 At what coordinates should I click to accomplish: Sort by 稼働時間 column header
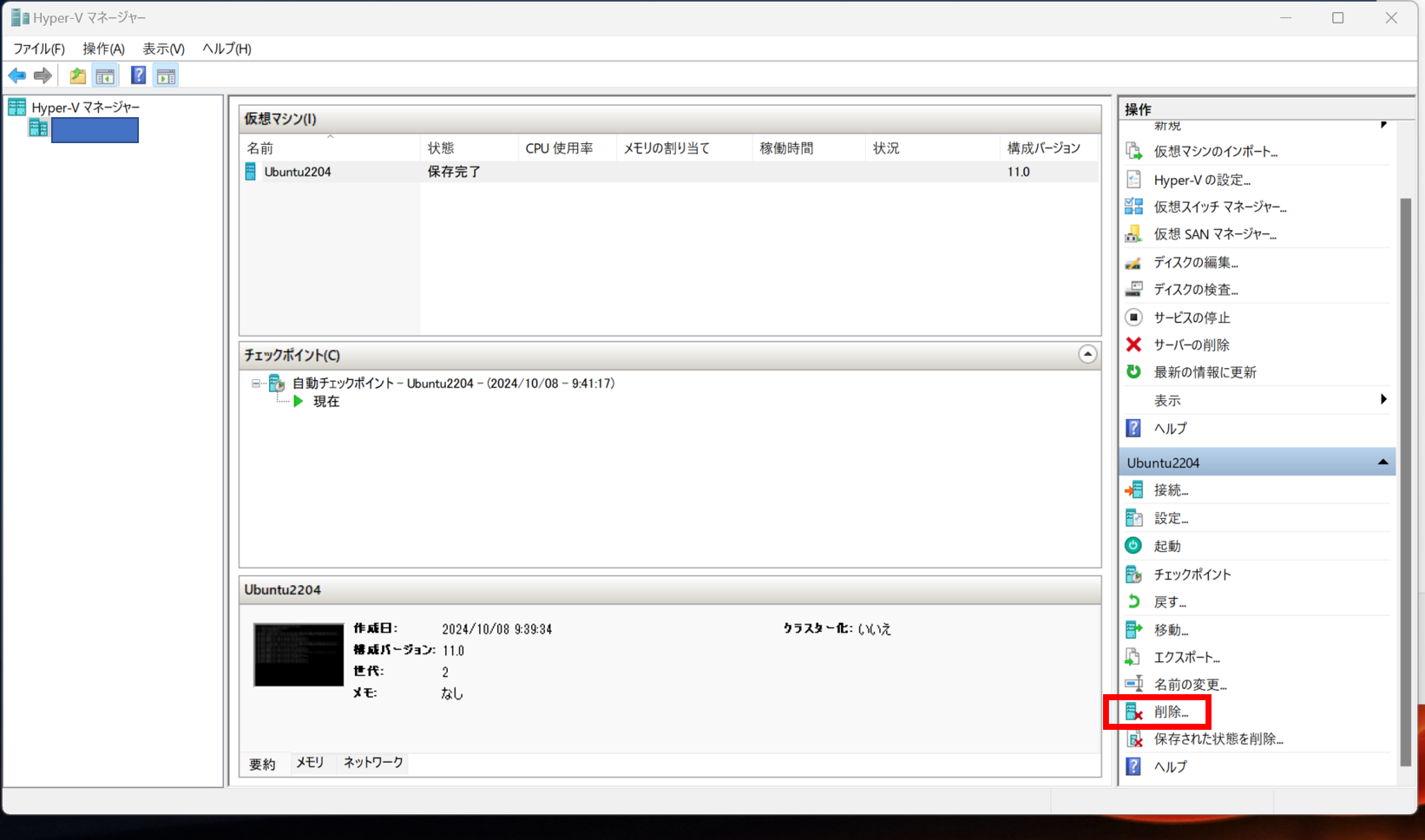809,148
